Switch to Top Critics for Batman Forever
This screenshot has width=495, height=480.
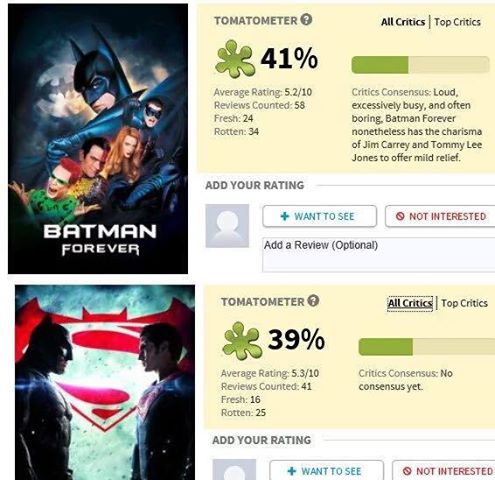[x=457, y=22]
